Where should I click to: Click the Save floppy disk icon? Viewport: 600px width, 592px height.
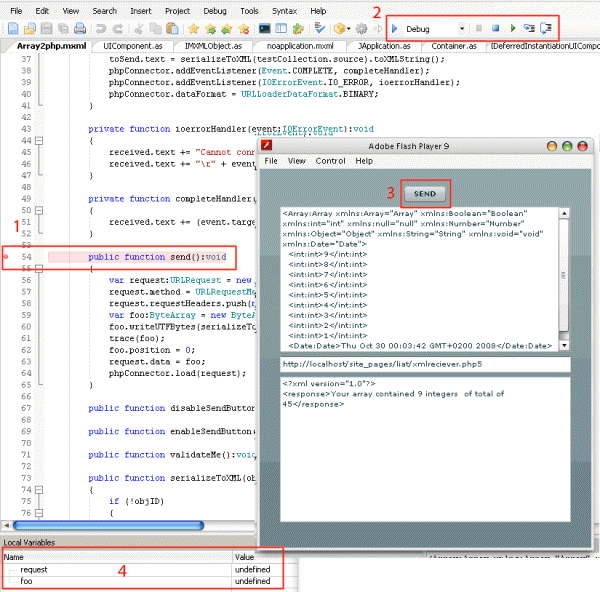[x=46, y=28]
